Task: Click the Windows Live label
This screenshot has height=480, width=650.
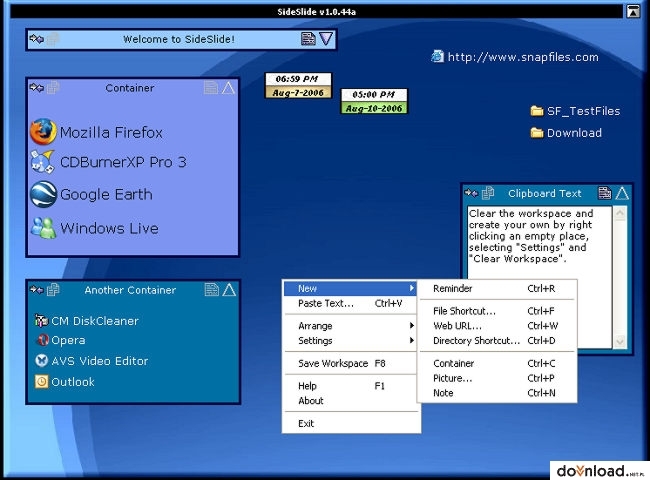Action: pos(109,228)
